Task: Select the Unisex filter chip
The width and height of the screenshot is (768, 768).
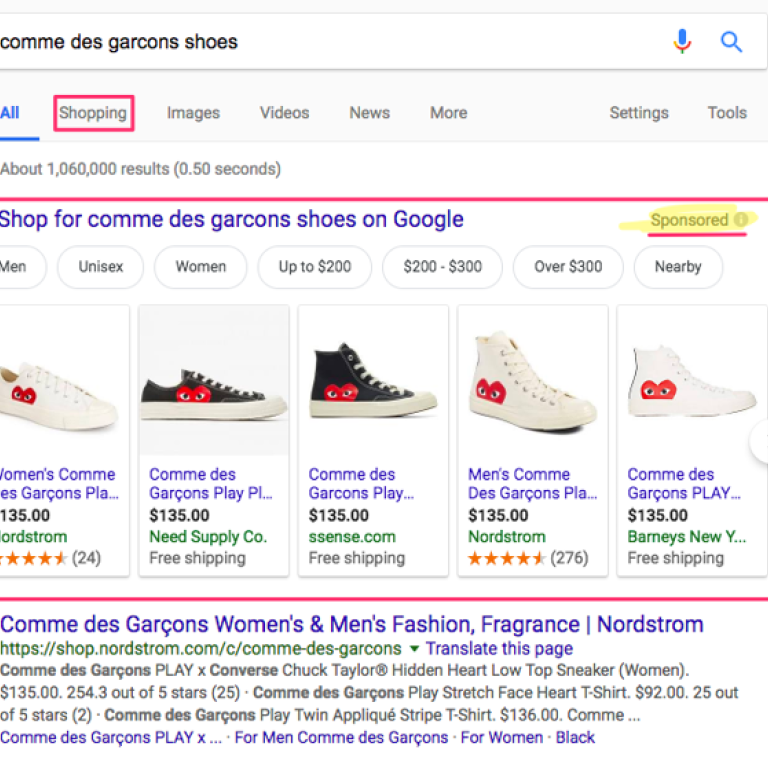Action: click(x=100, y=266)
